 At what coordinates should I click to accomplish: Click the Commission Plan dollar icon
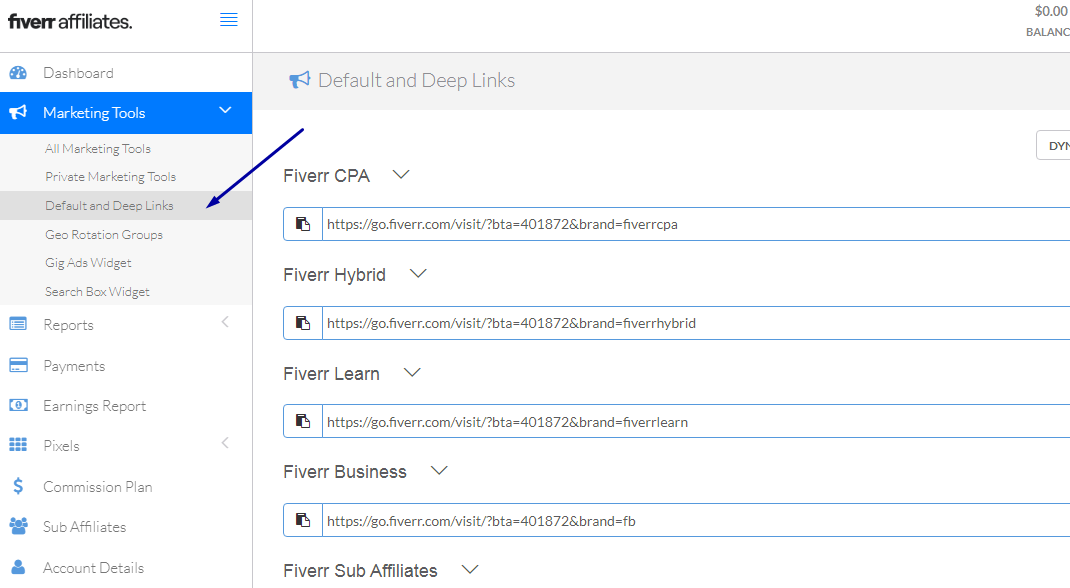click(x=18, y=487)
